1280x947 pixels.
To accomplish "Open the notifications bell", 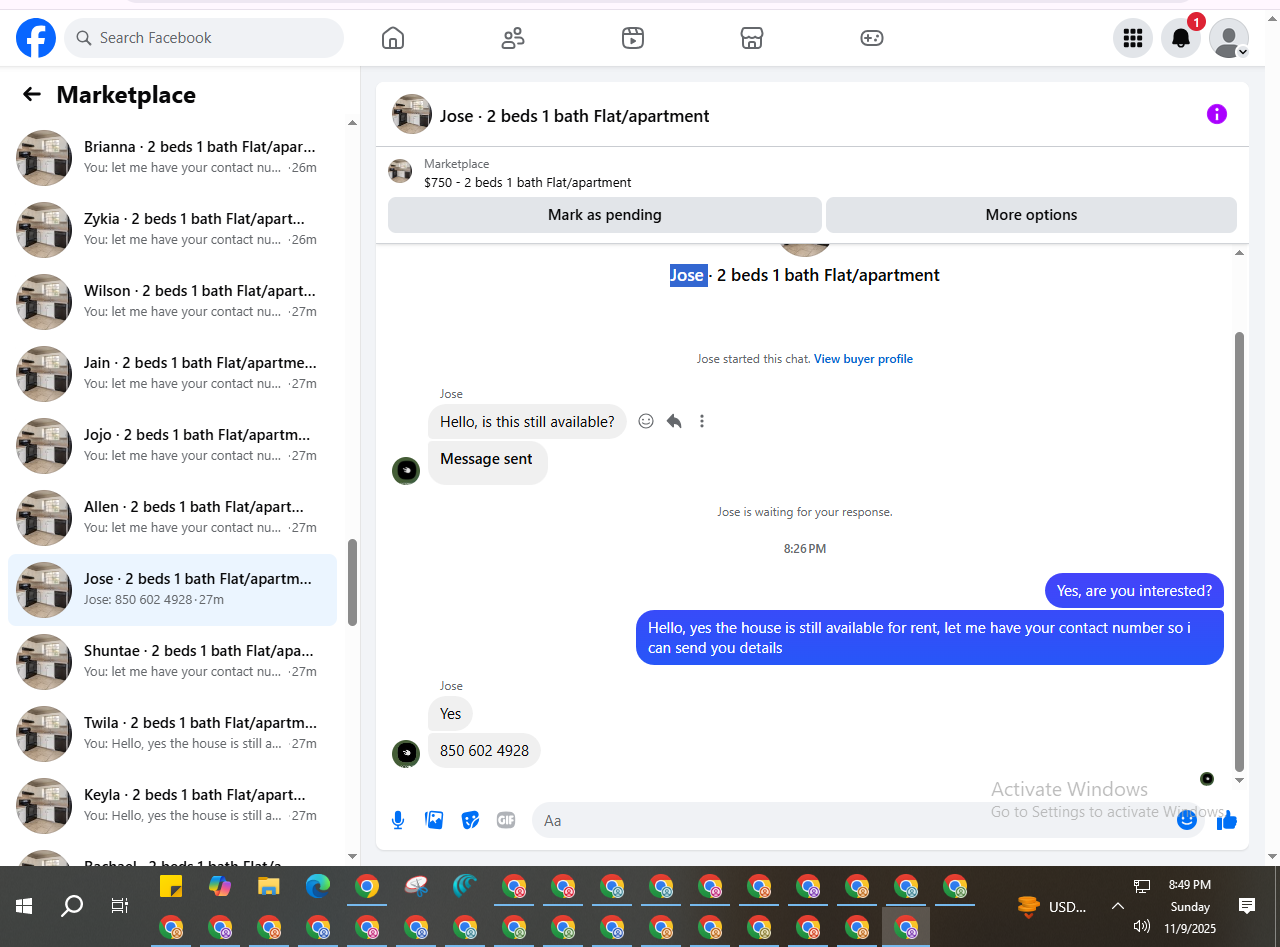I will (x=1181, y=38).
